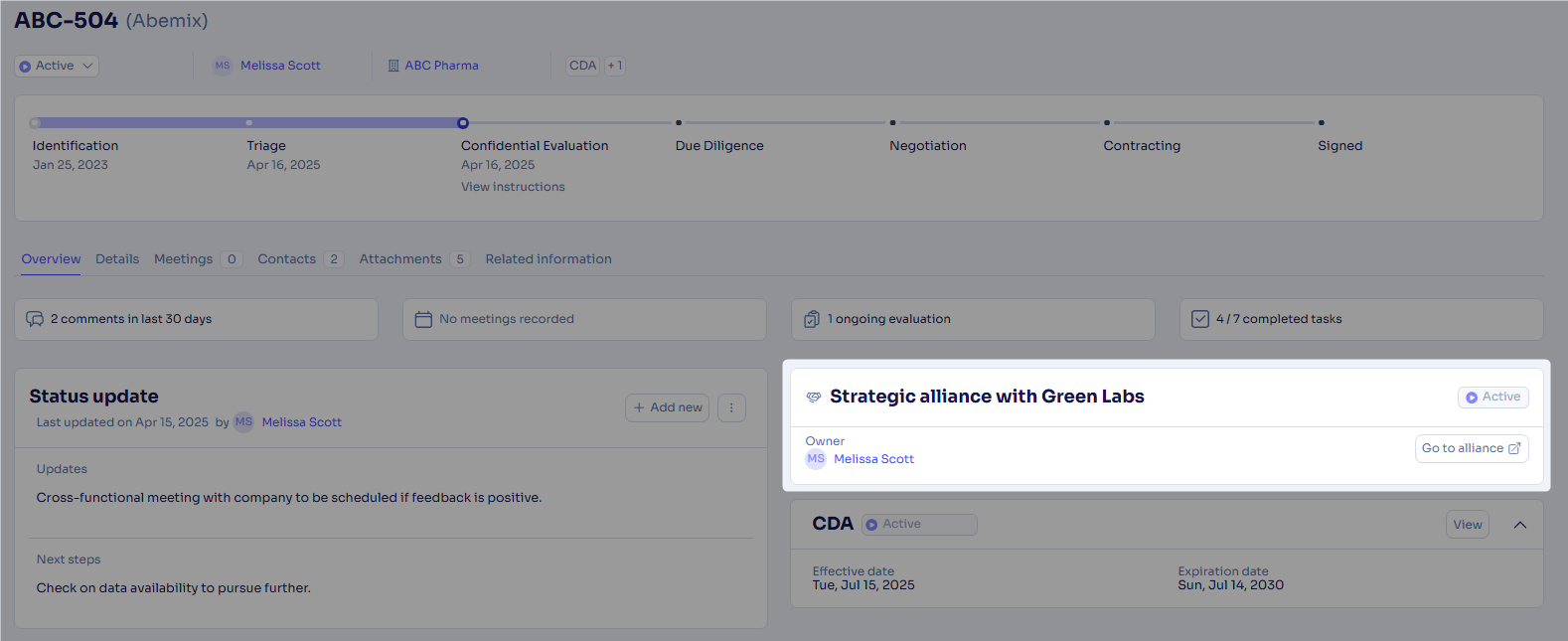Collapse the CDA section with the chevron

[x=1520, y=525]
